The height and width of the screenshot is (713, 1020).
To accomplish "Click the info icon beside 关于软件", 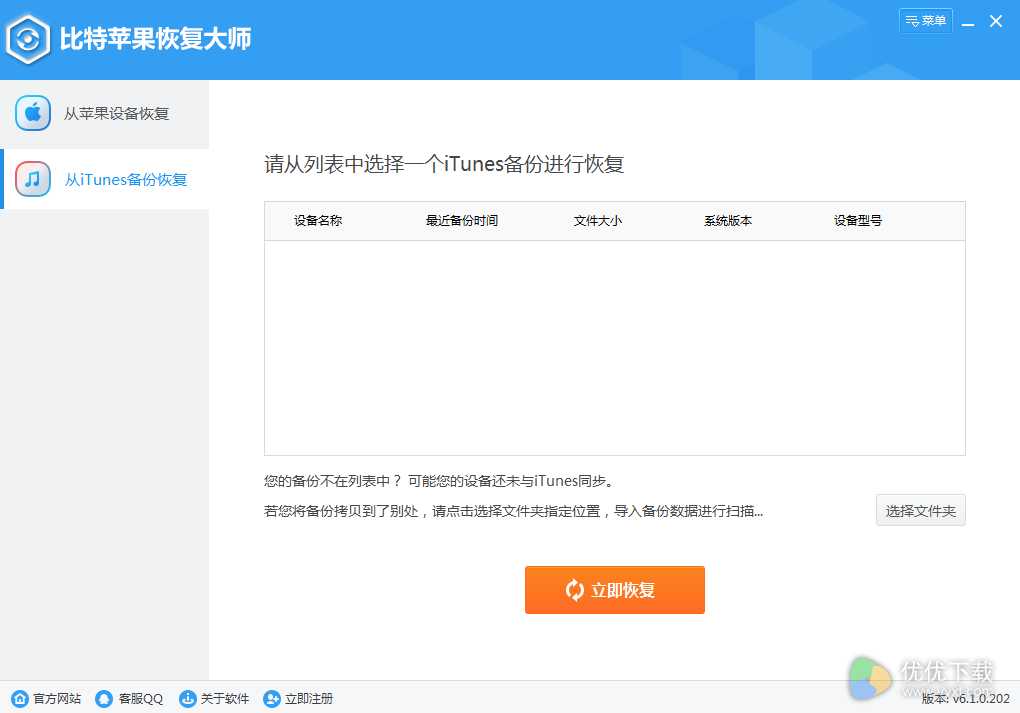I will [x=187, y=699].
